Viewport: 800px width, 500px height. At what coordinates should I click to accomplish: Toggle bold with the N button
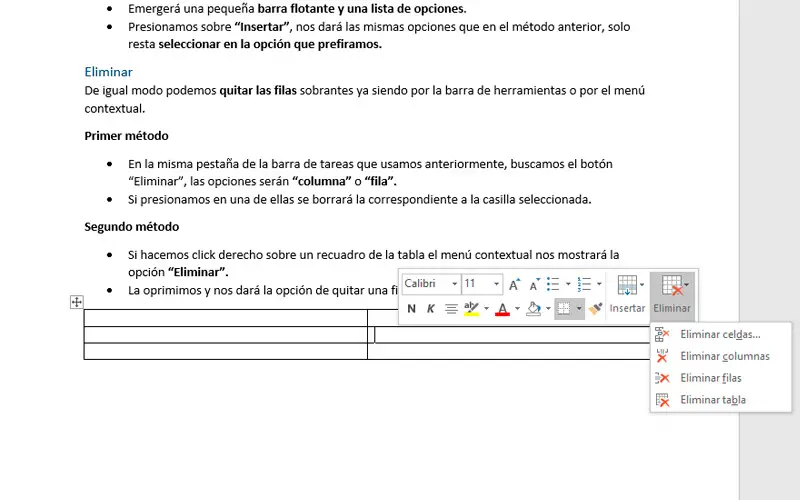411,309
